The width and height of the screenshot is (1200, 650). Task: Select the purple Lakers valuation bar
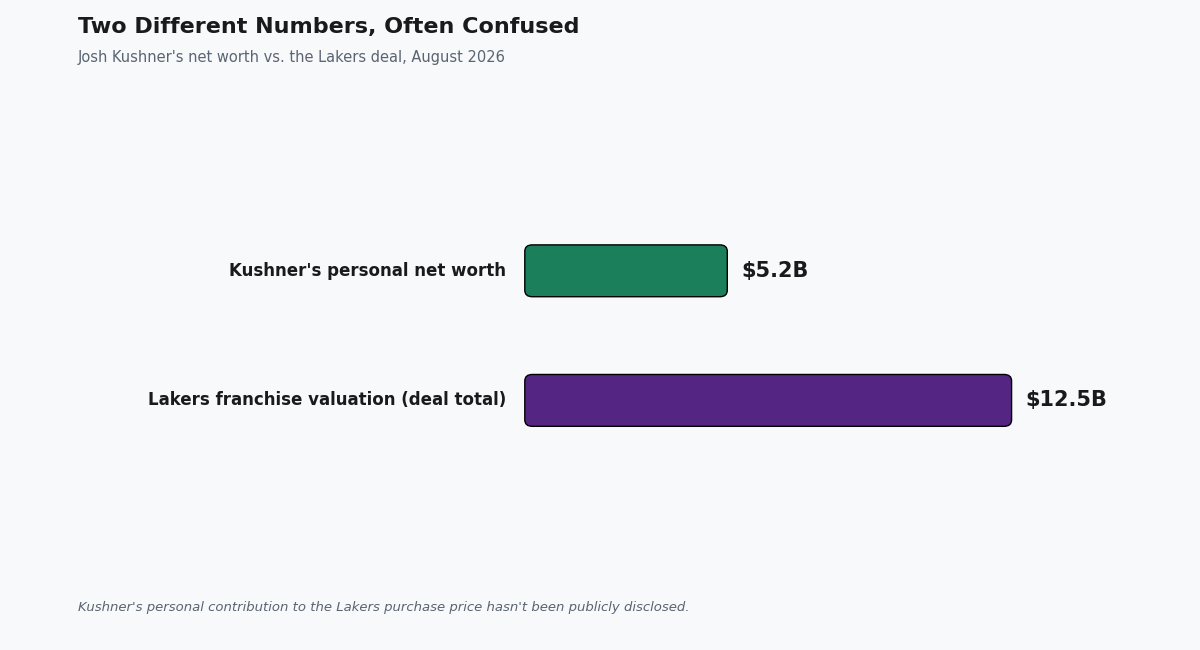point(768,400)
